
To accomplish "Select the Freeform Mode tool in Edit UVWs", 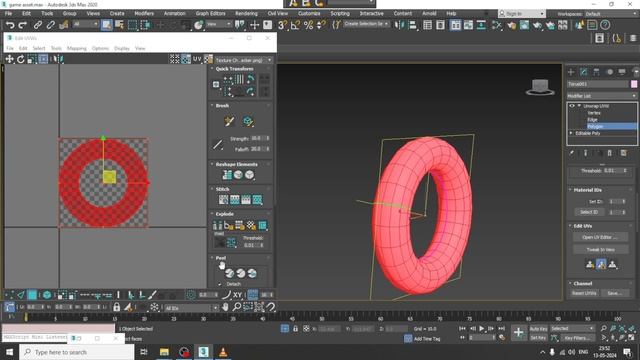I will coord(43,59).
